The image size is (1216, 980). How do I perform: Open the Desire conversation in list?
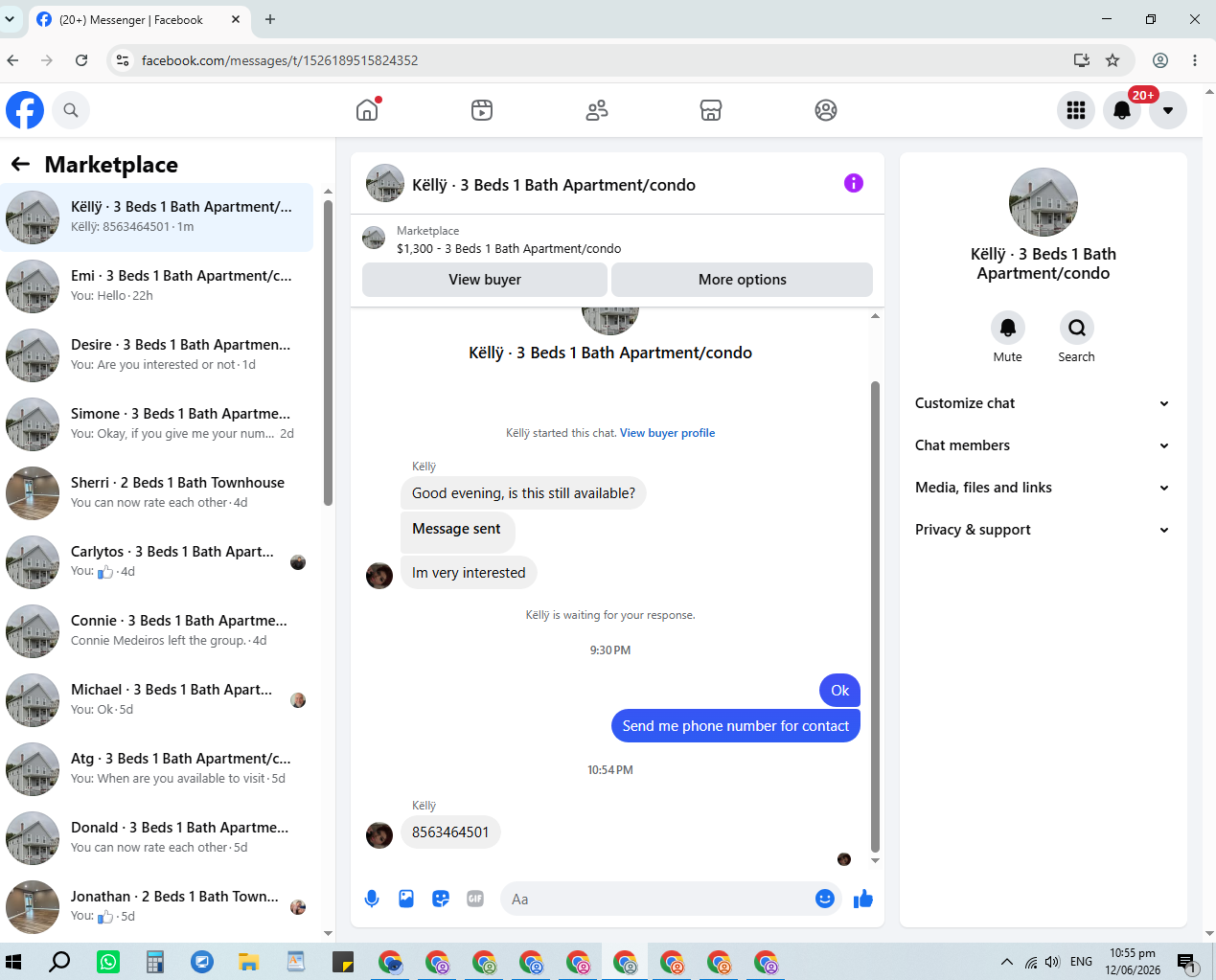157,355
